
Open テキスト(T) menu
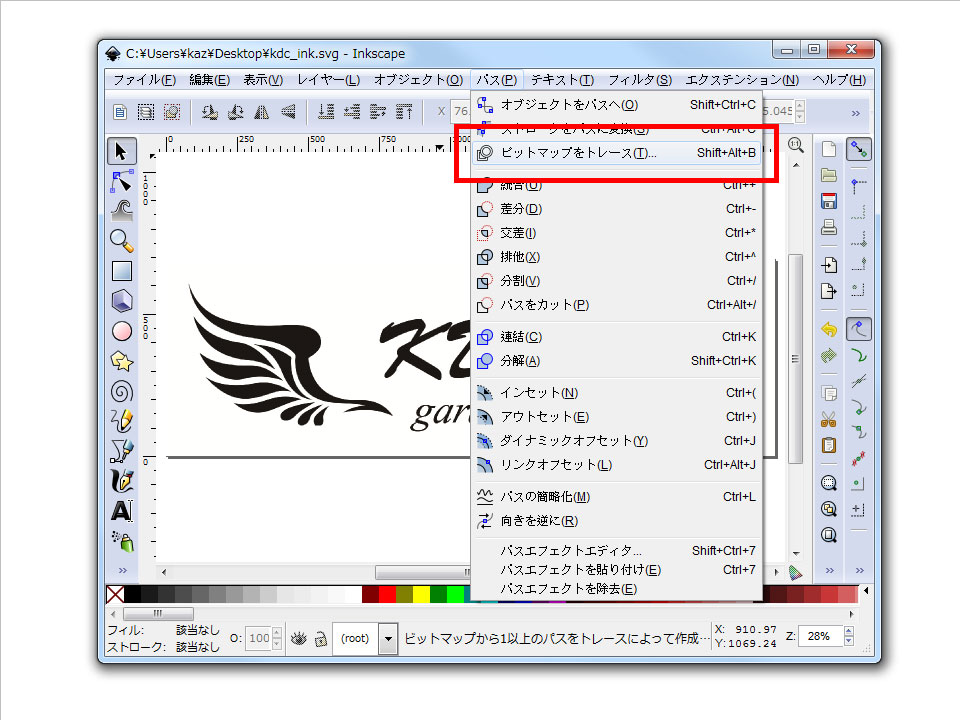pyautogui.click(x=562, y=80)
